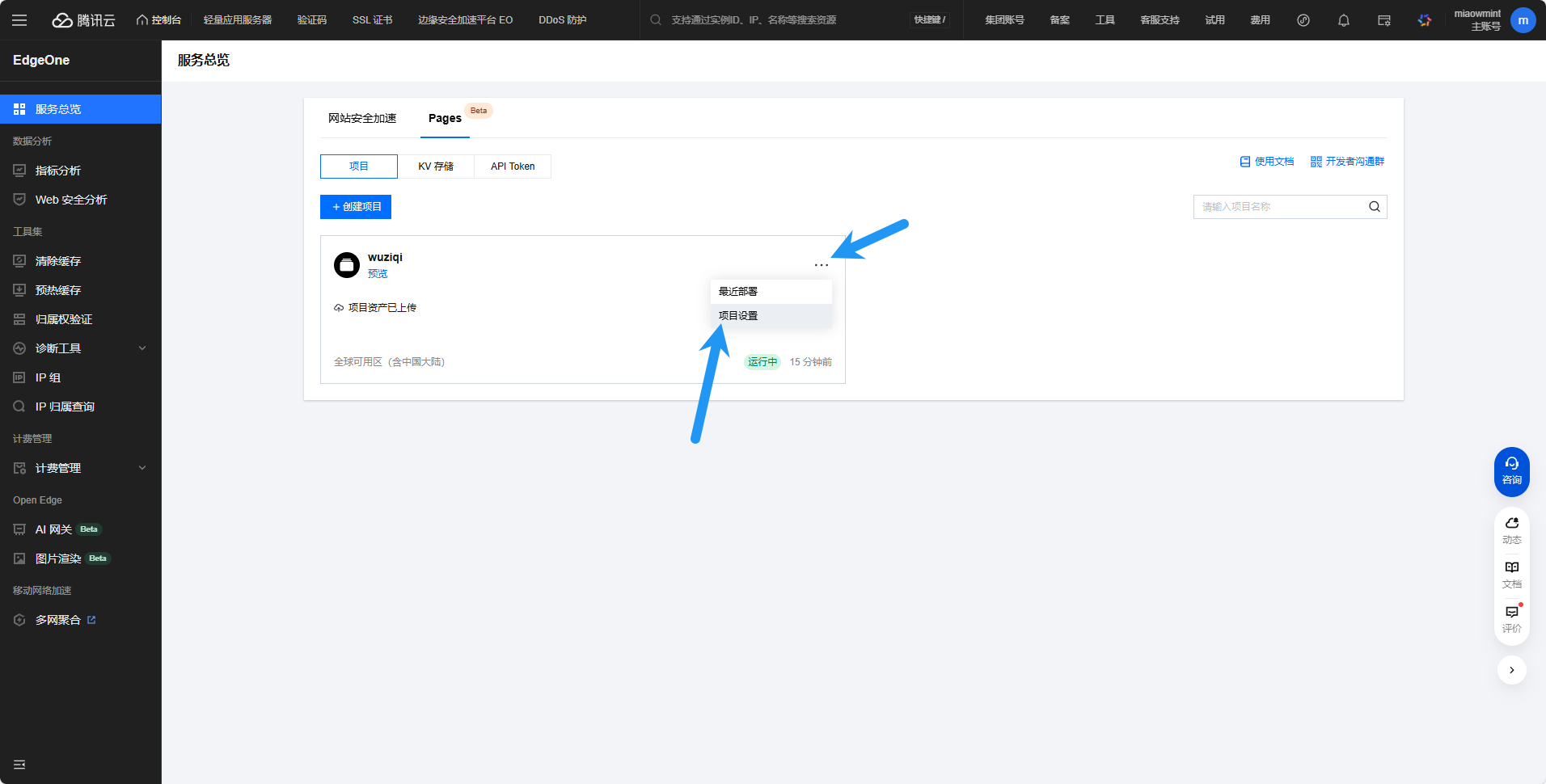1546x784 pixels.
Task: Click the notification bell icon
Action: (1343, 20)
